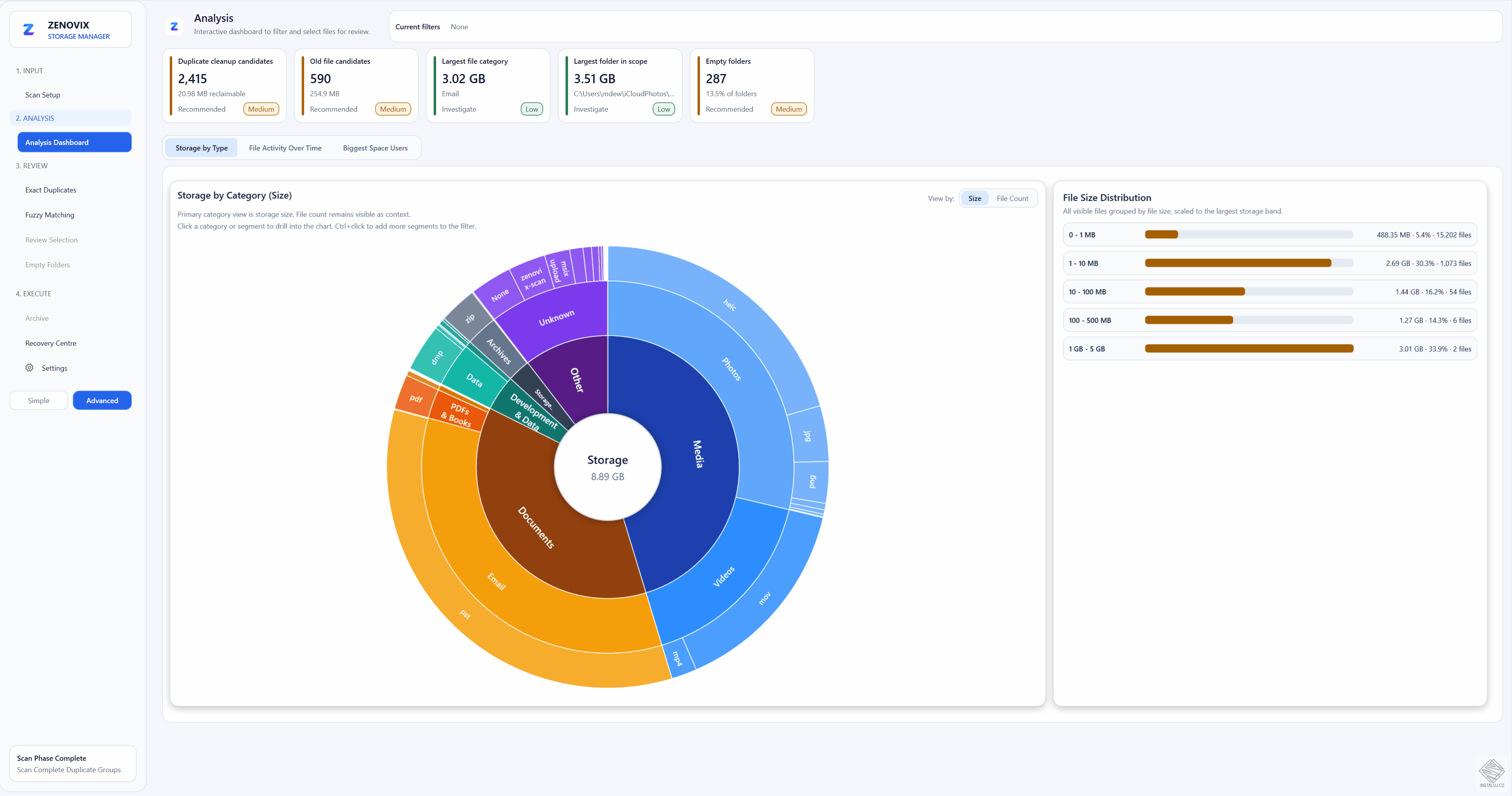Select Advanced mode
This screenshot has width=1512, height=796.
(102, 401)
